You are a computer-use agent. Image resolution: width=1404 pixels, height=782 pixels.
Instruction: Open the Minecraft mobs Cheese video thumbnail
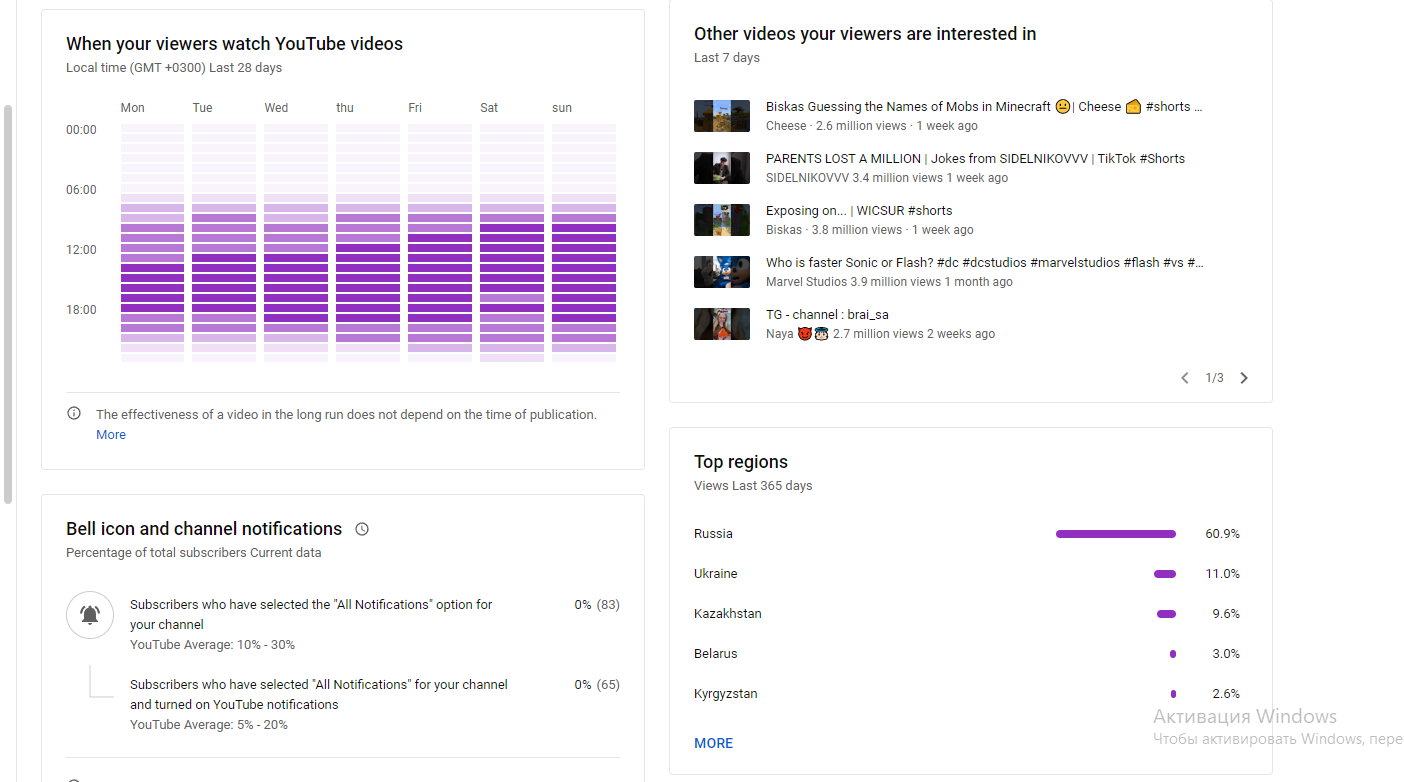[722, 116]
